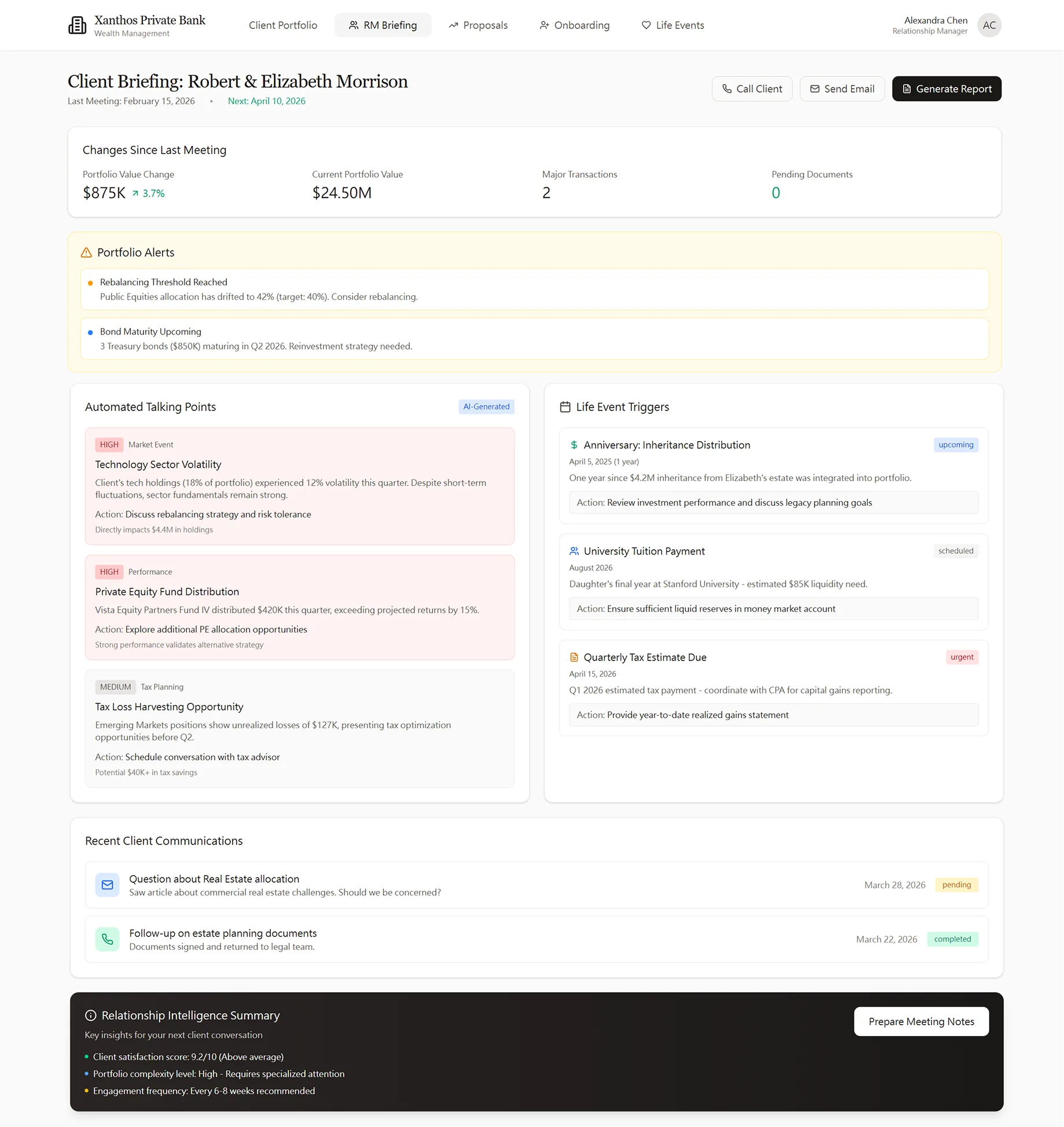Image resolution: width=1064 pixels, height=1127 pixels.
Task: Click the phone icon on estate planning follow-up
Action: (107, 939)
